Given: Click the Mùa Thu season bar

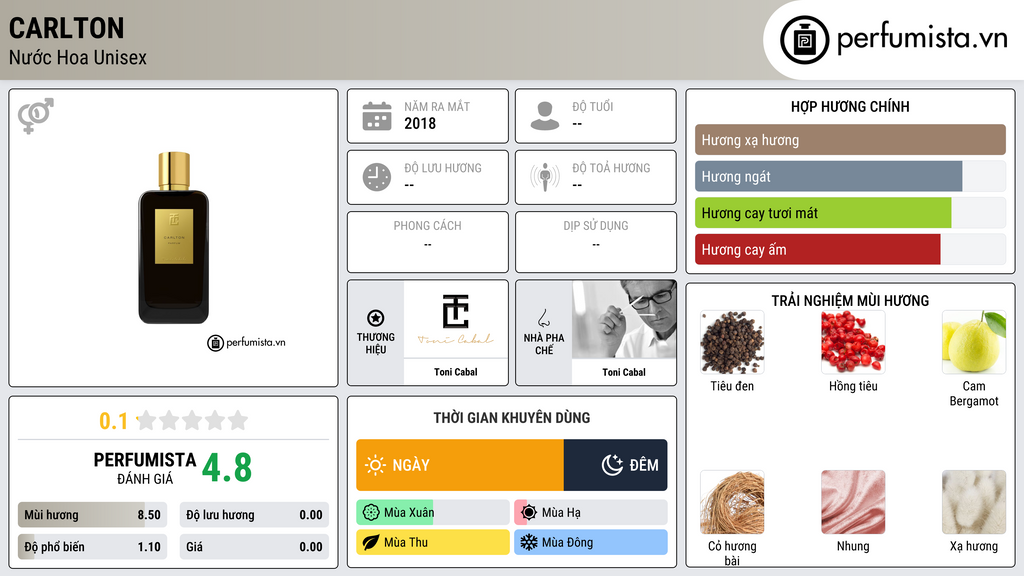Looking at the screenshot, I should [433, 542].
